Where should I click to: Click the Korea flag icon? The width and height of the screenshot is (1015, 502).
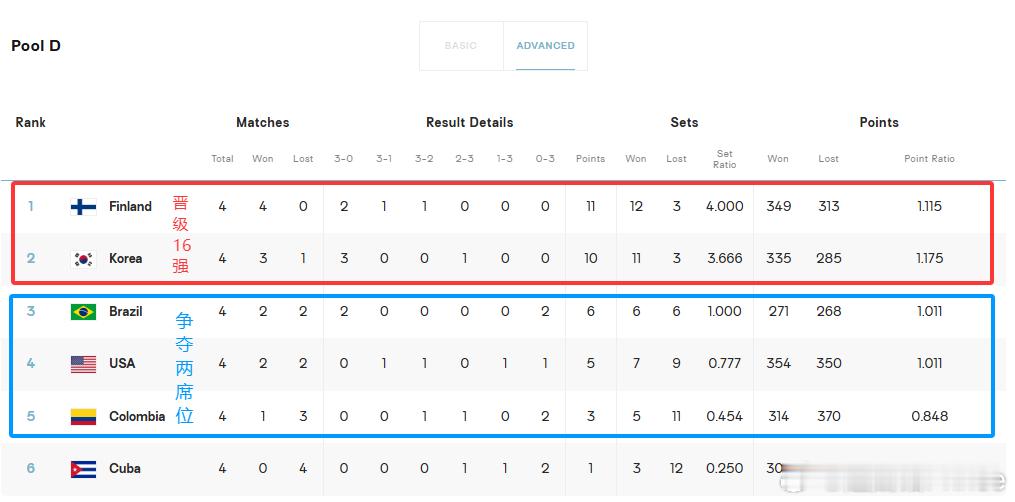click(x=84, y=259)
